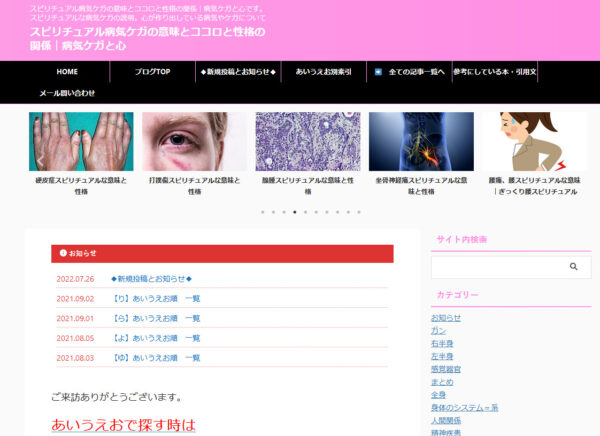The image size is (600, 436).
Task: Click the 2021.08.03 date text
Action: coord(75,358)
